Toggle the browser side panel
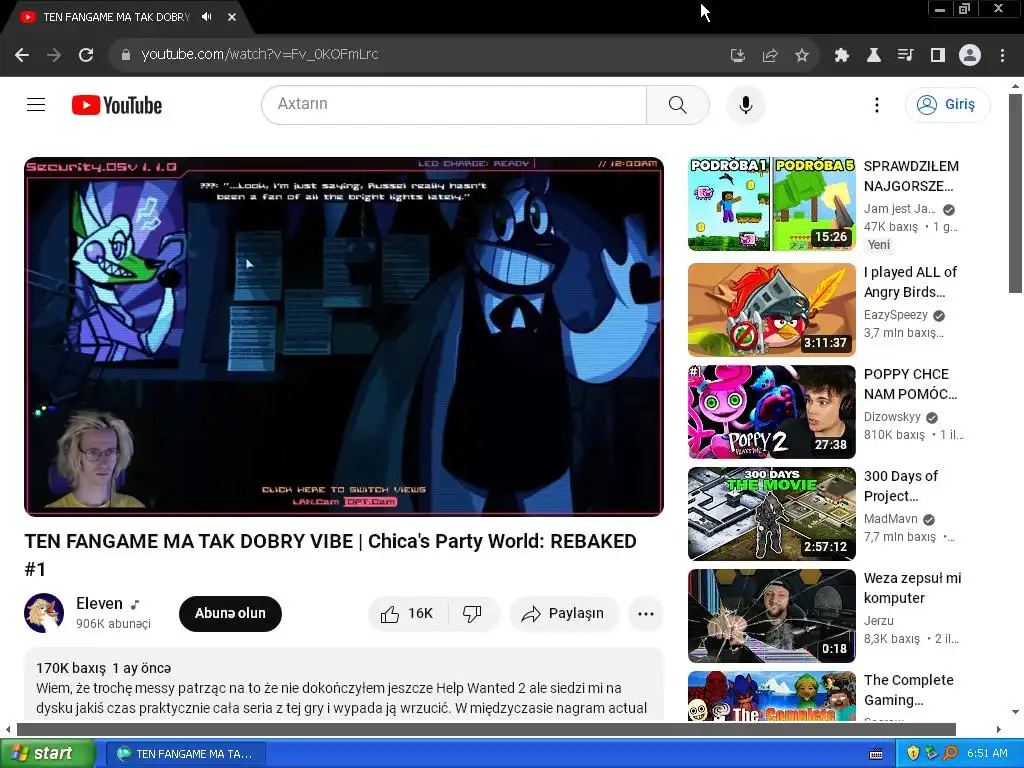Image resolution: width=1024 pixels, height=768 pixels. (938, 56)
